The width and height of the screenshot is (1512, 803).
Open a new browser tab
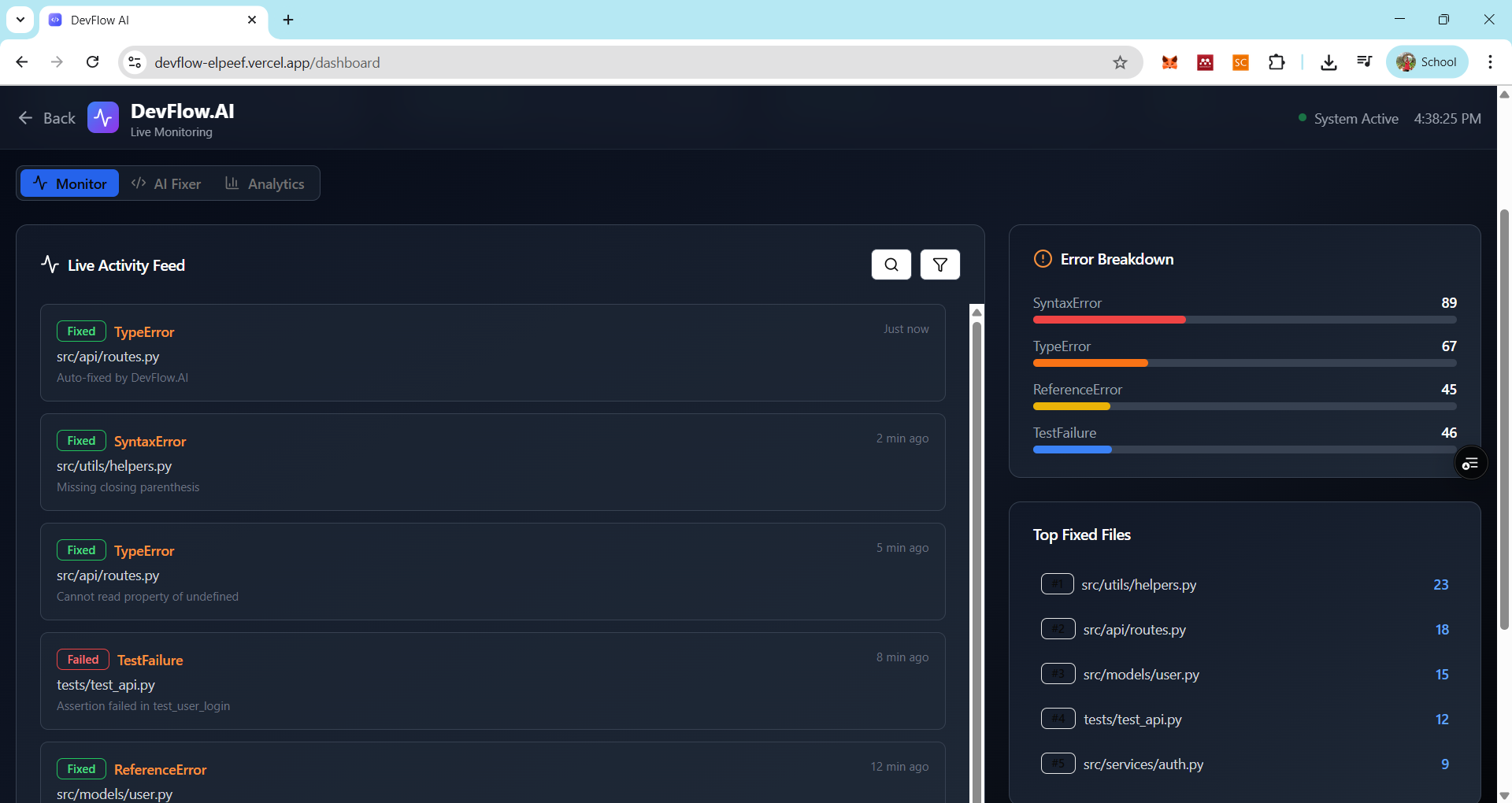click(288, 20)
